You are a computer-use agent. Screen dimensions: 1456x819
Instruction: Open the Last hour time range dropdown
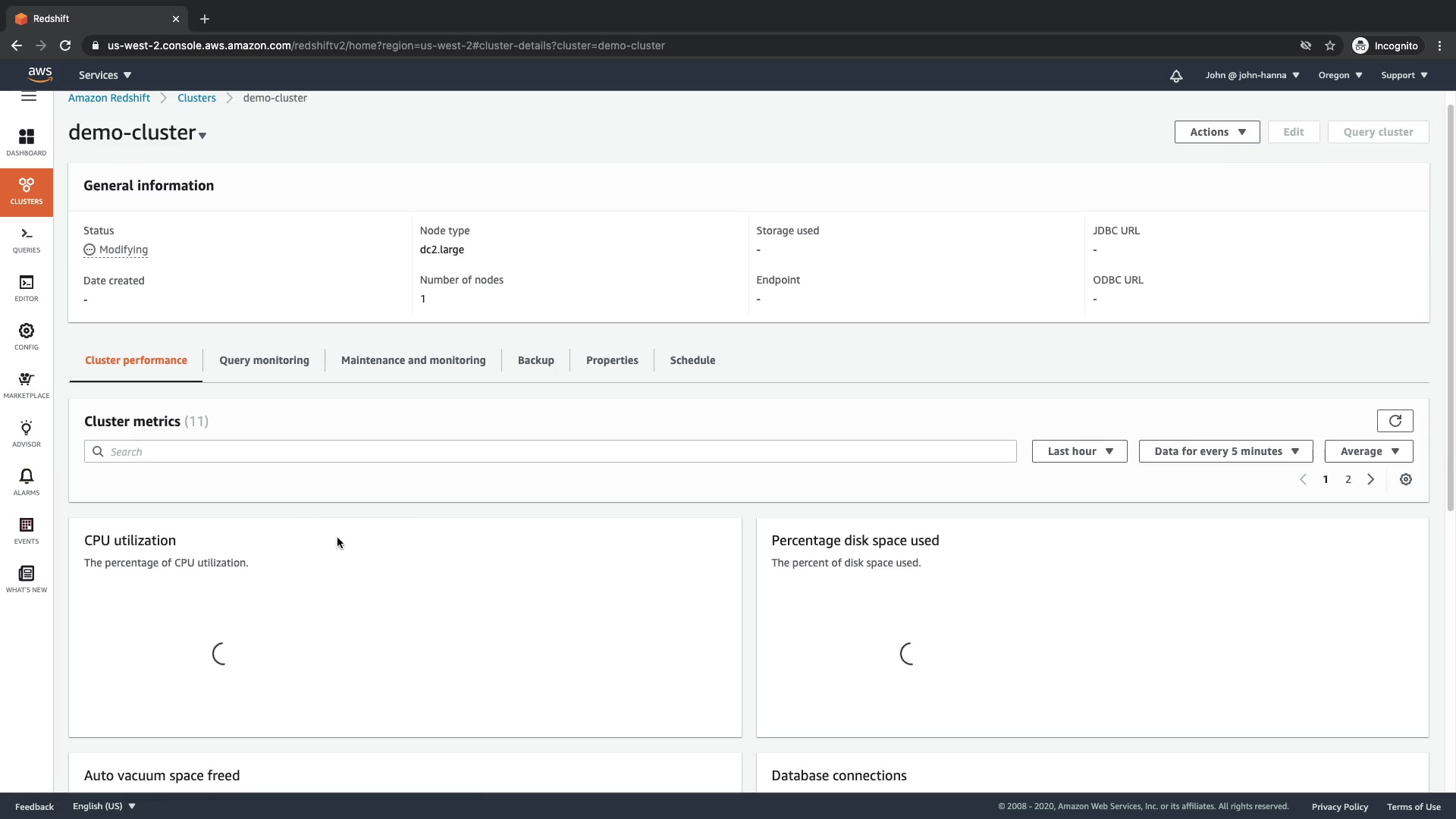coord(1079,451)
